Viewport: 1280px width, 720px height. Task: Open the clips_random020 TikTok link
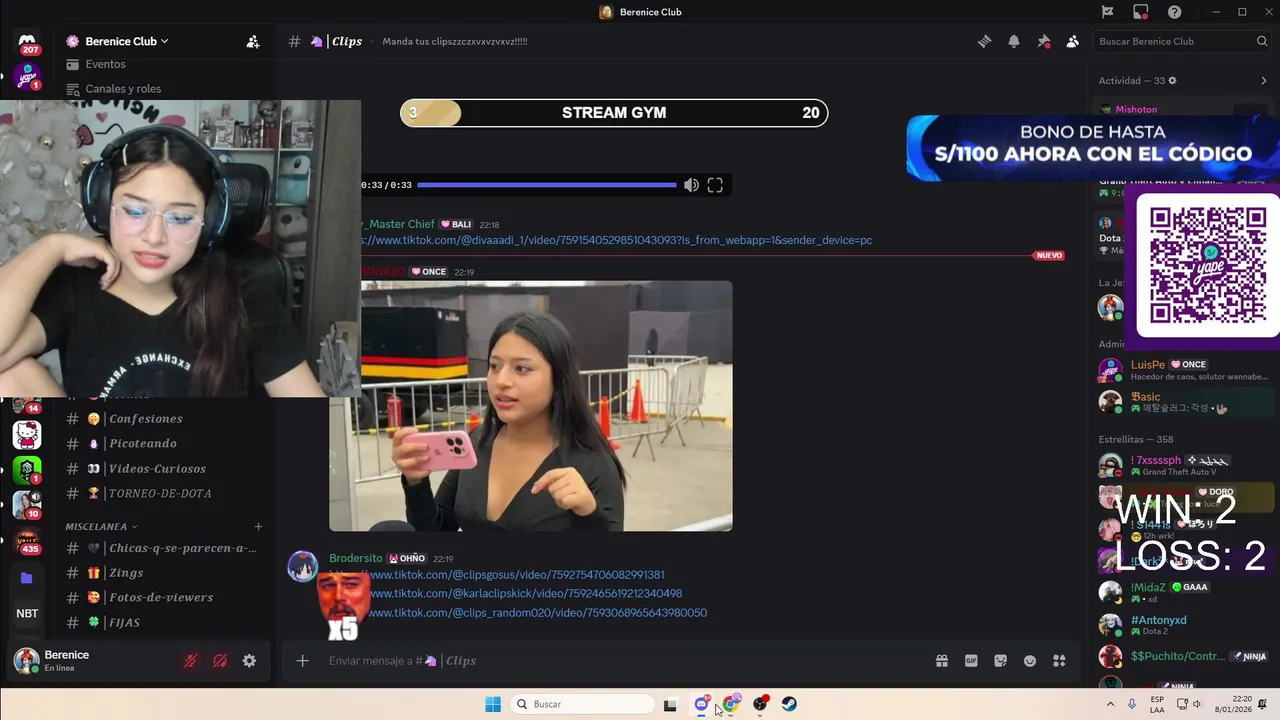pos(538,613)
